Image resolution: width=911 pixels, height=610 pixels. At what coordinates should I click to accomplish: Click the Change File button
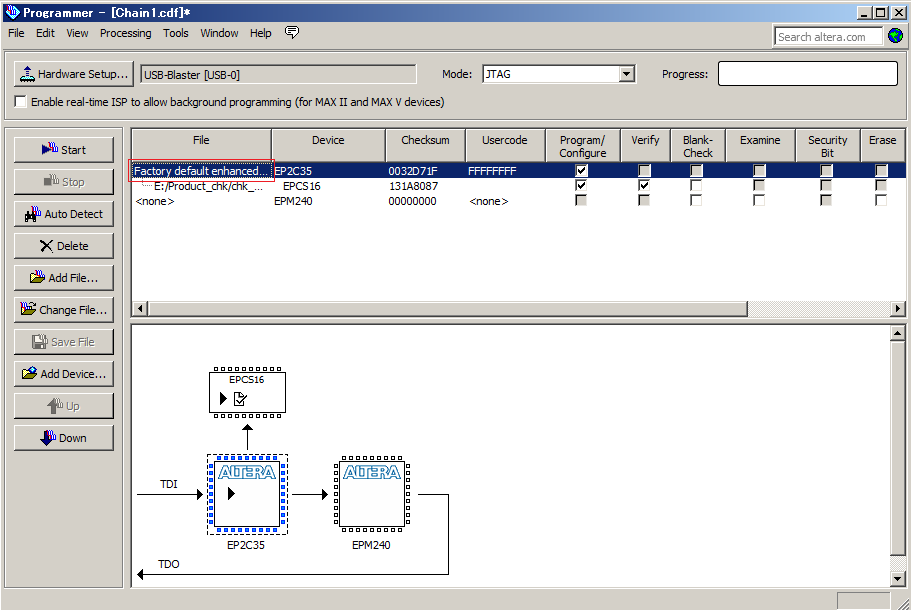pyautogui.click(x=64, y=310)
